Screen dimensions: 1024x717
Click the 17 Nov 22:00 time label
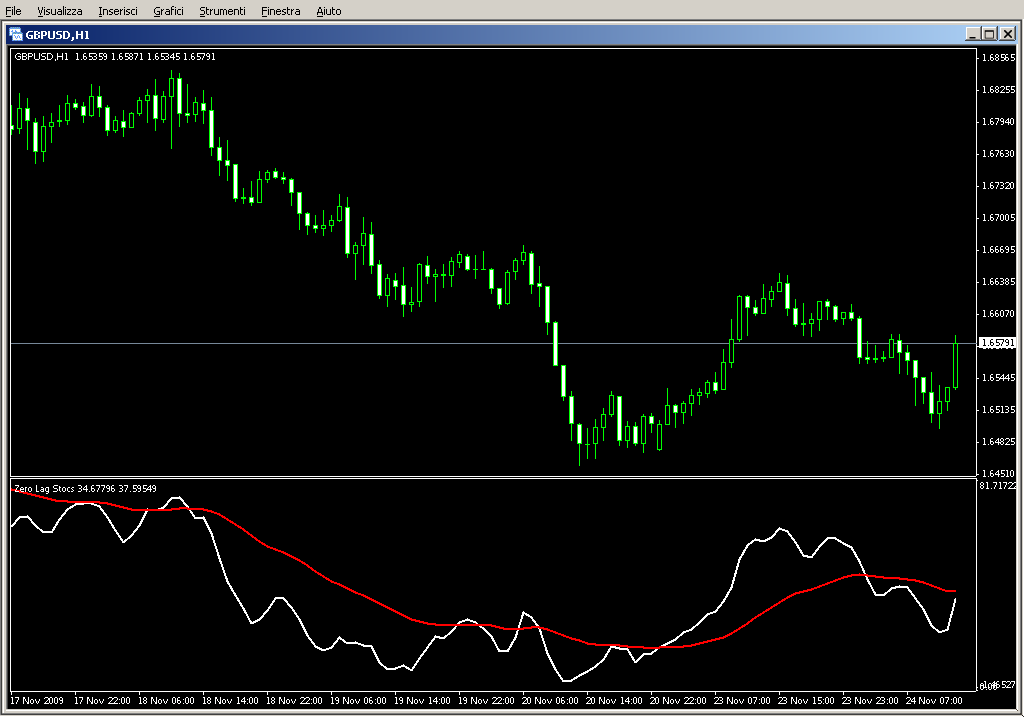click(102, 700)
